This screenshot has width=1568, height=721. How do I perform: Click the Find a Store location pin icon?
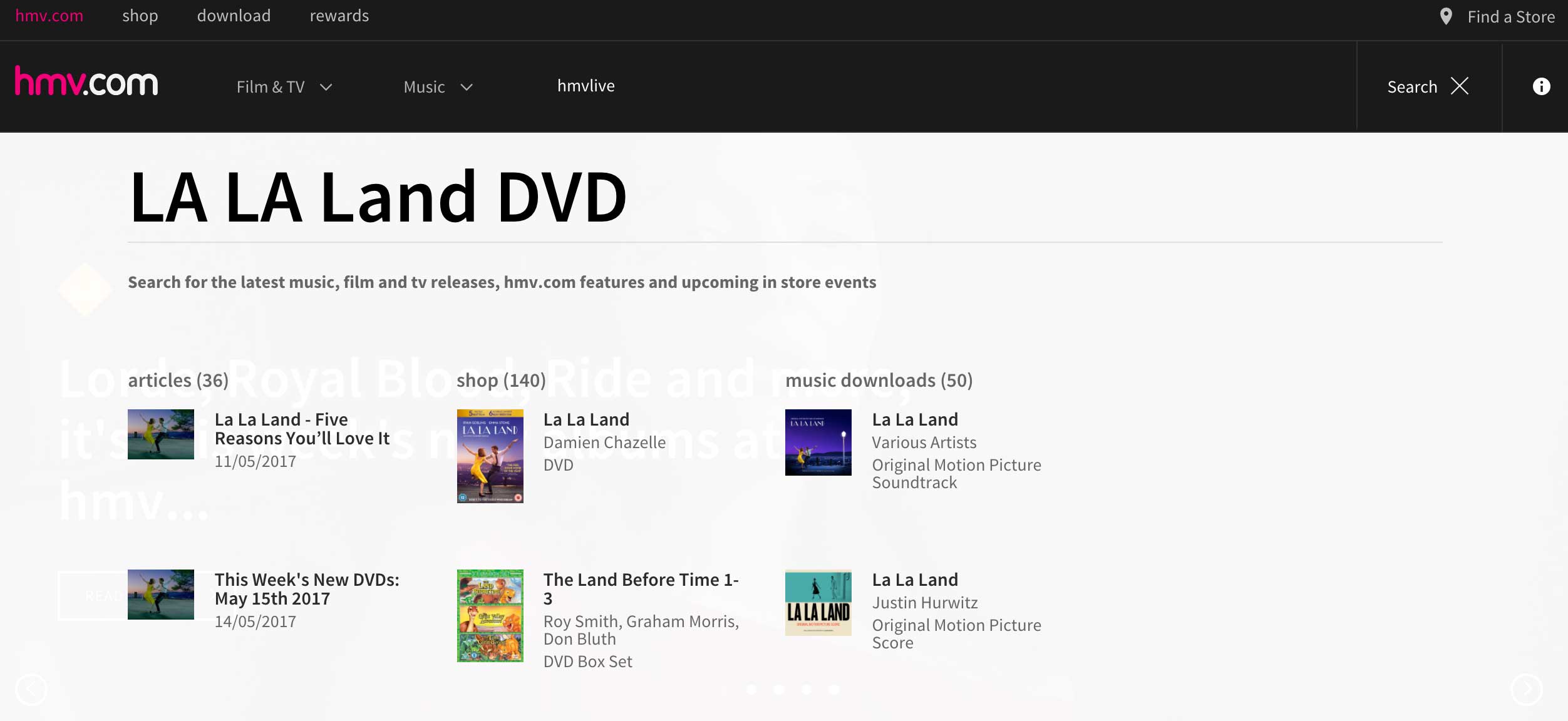pyautogui.click(x=1446, y=17)
